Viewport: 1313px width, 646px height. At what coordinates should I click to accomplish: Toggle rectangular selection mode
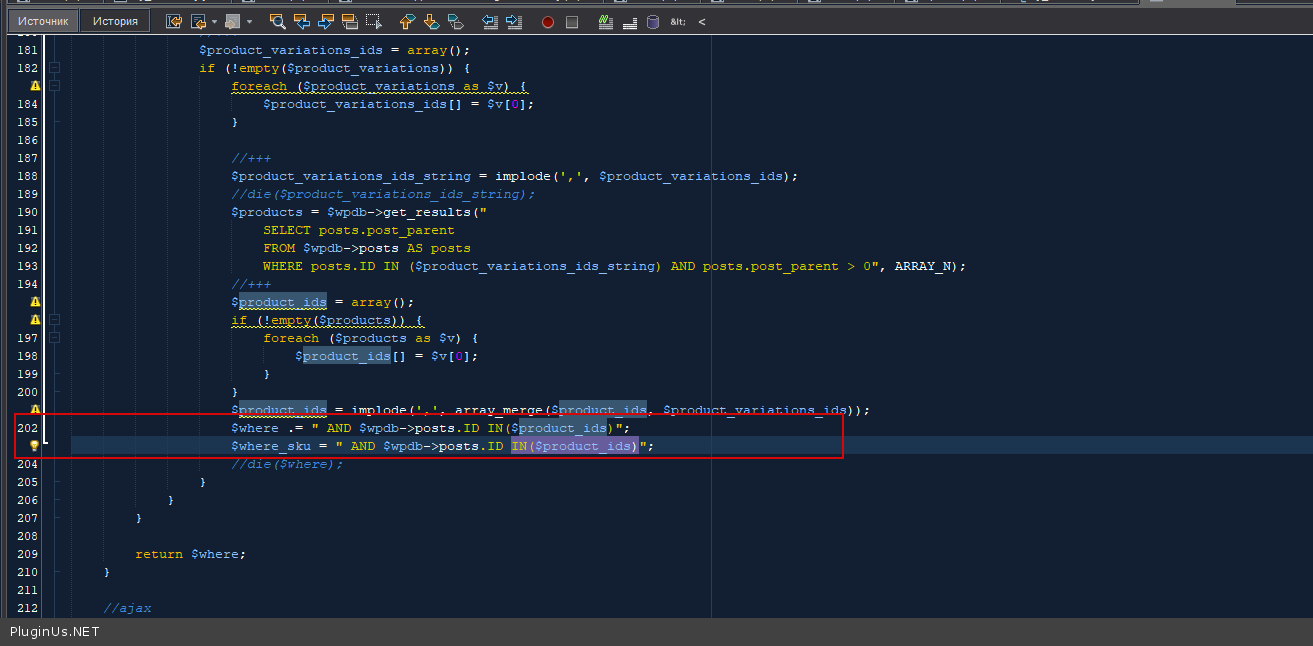point(373,21)
